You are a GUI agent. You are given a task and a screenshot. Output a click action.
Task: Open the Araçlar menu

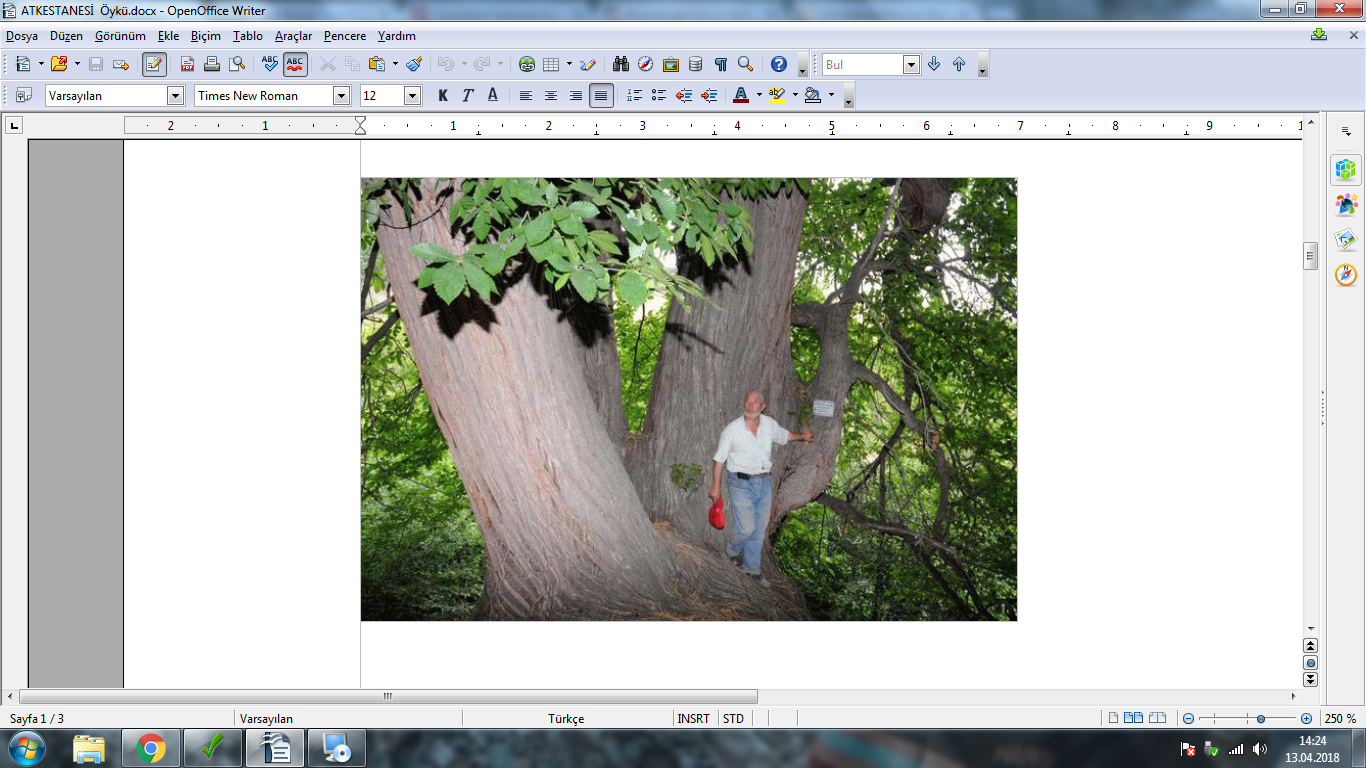(x=294, y=35)
